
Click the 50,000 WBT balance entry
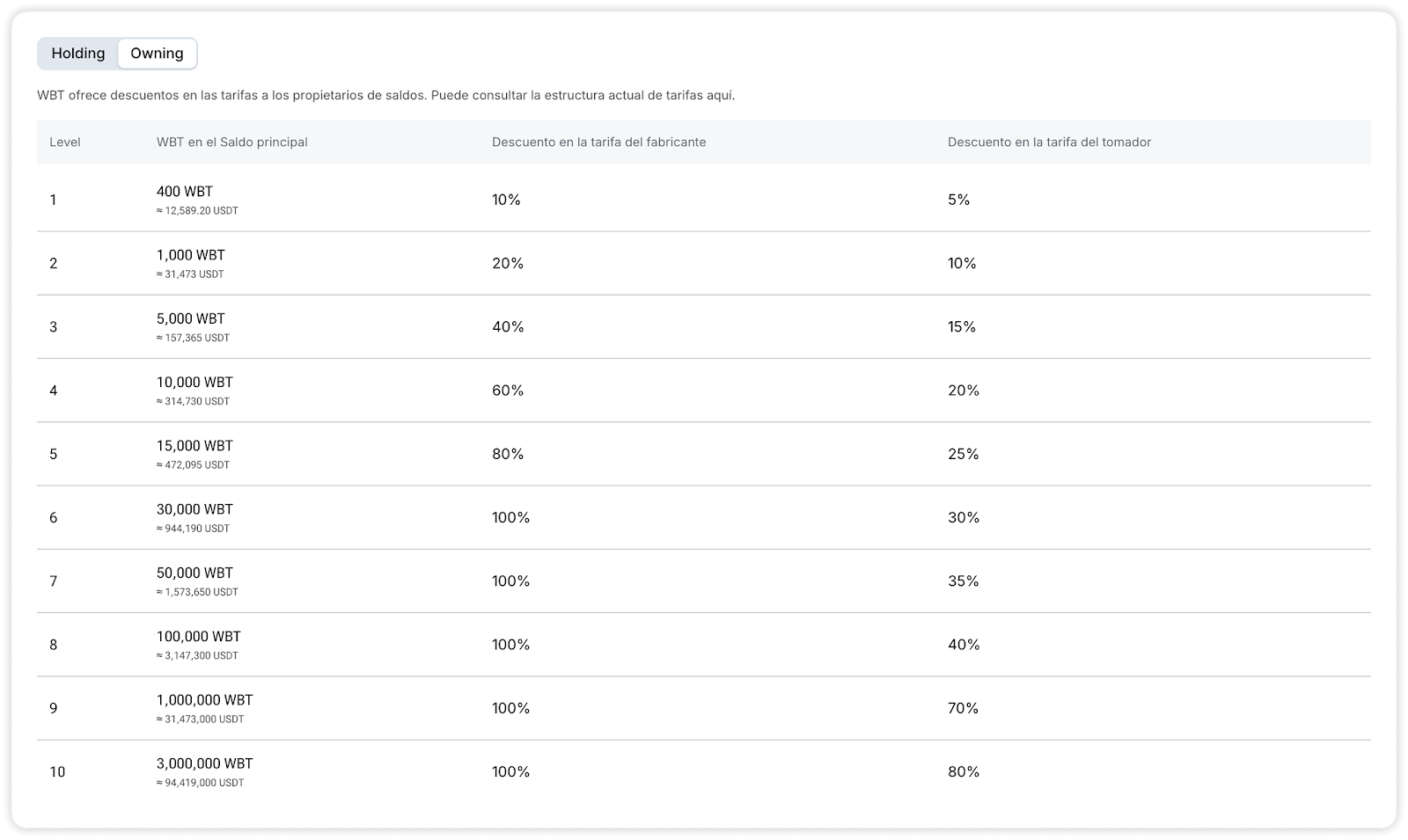click(x=194, y=573)
